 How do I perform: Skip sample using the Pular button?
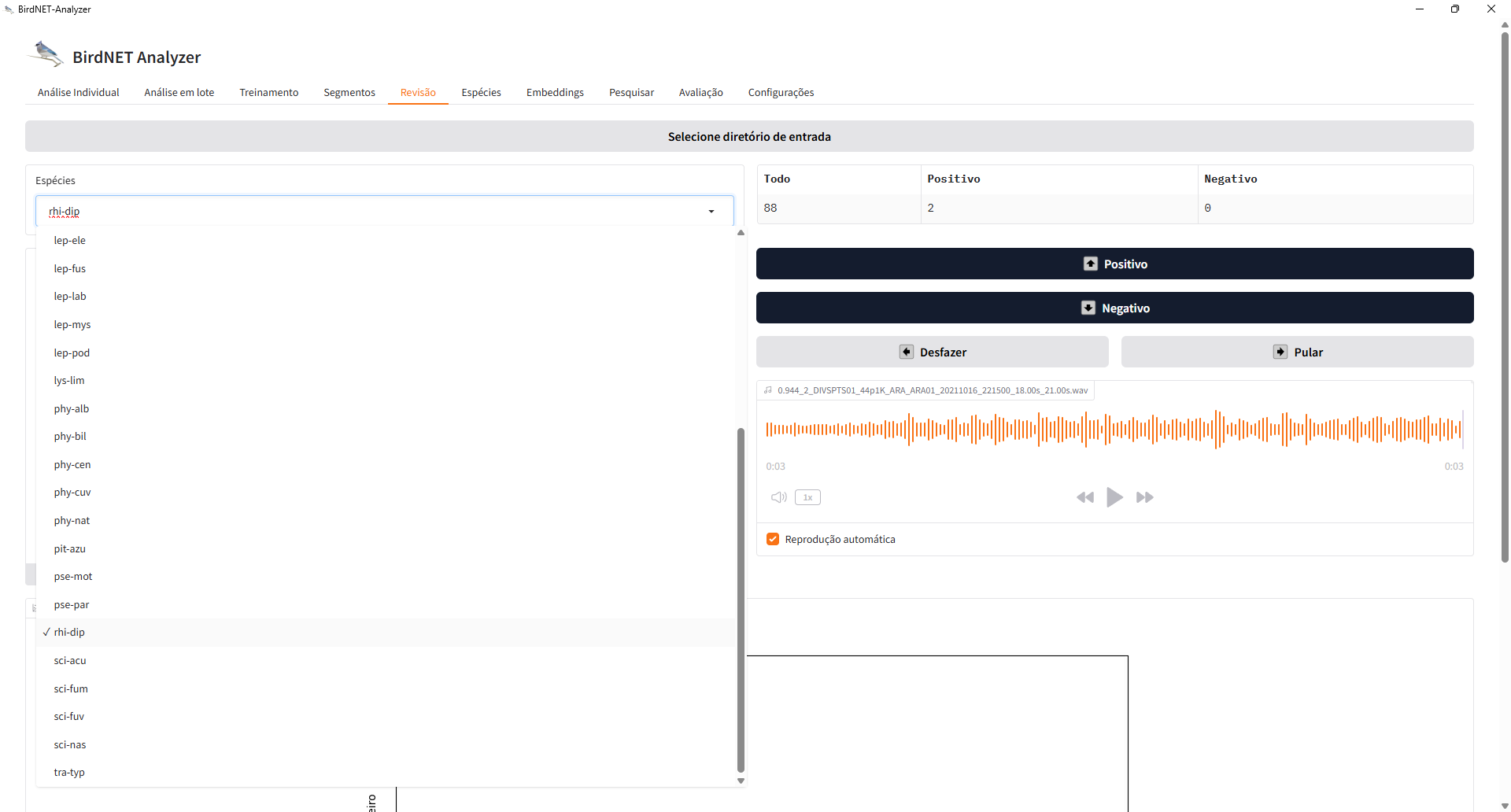[1297, 352]
